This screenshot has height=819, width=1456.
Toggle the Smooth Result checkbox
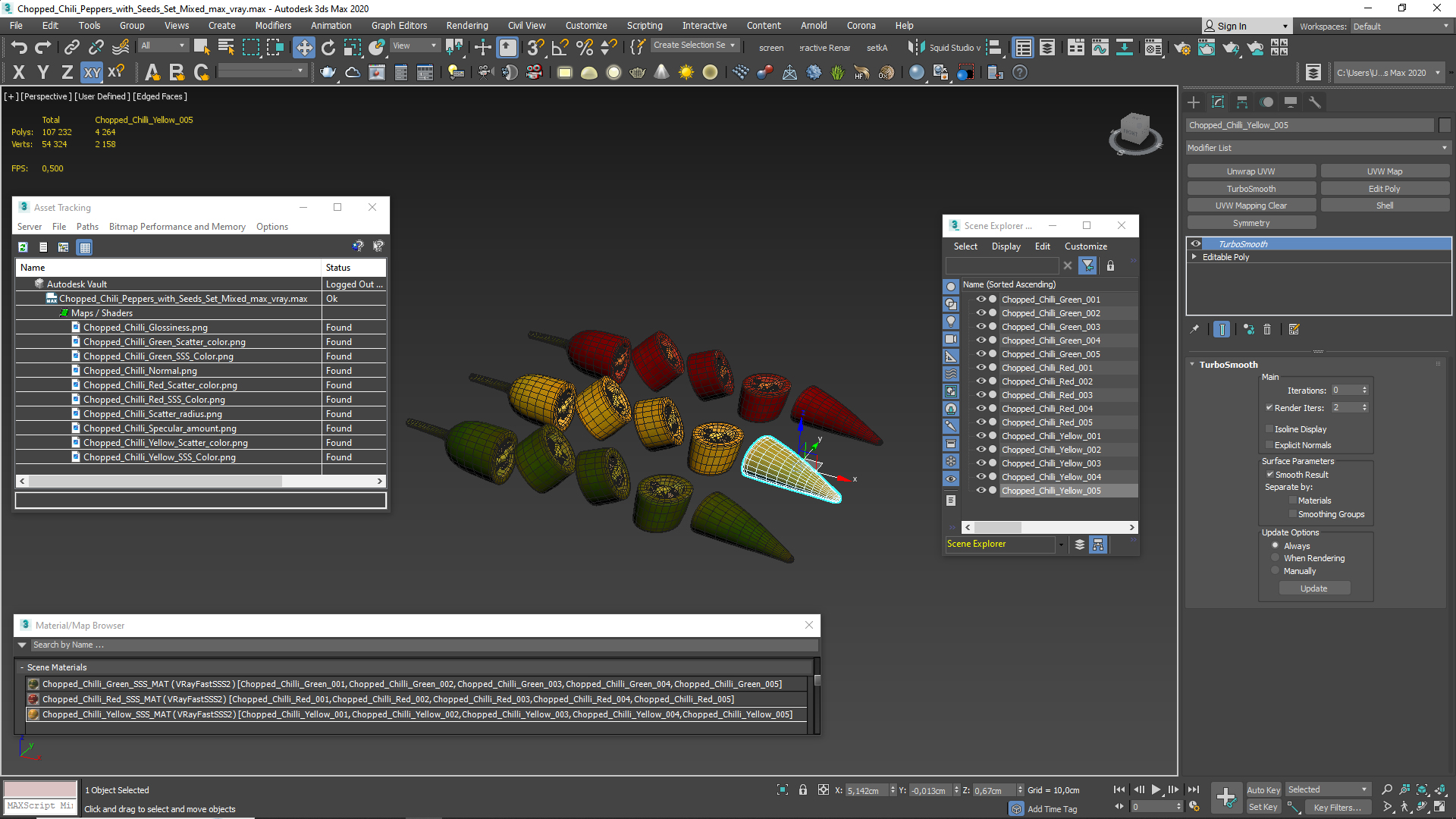(x=1269, y=475)
